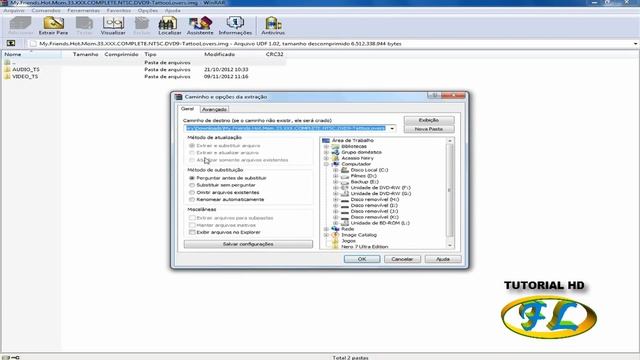Click the Visualizar toolbar icon
Image resolution: width=640 pixels, height=360 pixels.
tap(113, 25)
